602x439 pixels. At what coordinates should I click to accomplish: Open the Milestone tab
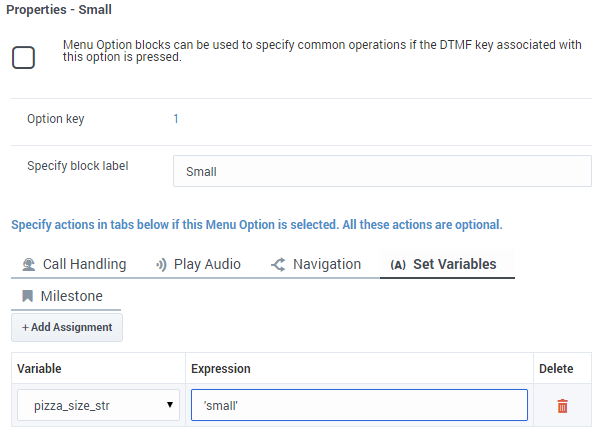66,296
